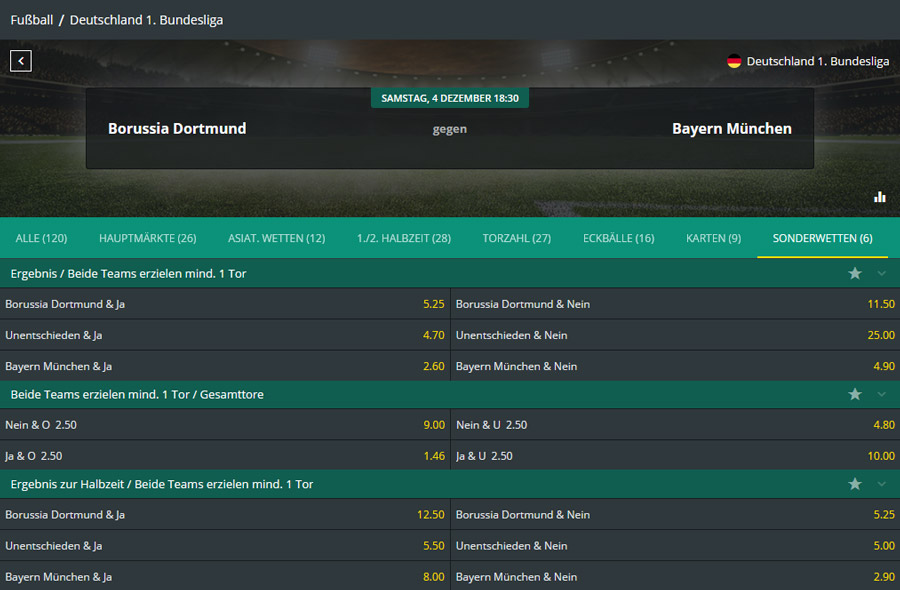The width and height of the screenshot is (900, 590).
Task: Choose Unentschieden & Nein at 25.00
Action: pyautogui.click(x=676, y=335)
